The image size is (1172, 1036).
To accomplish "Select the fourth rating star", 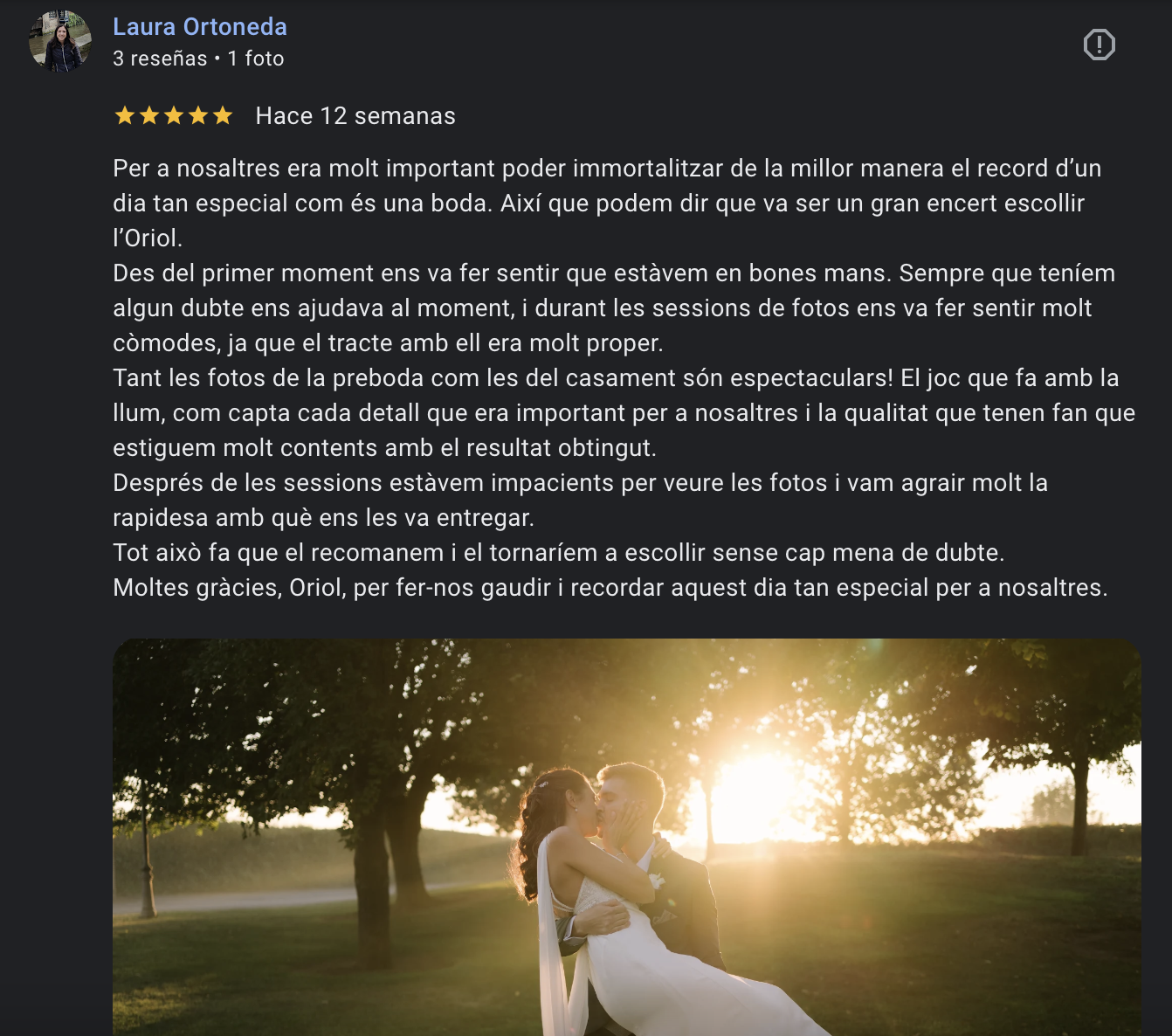I will pos(198,115).
